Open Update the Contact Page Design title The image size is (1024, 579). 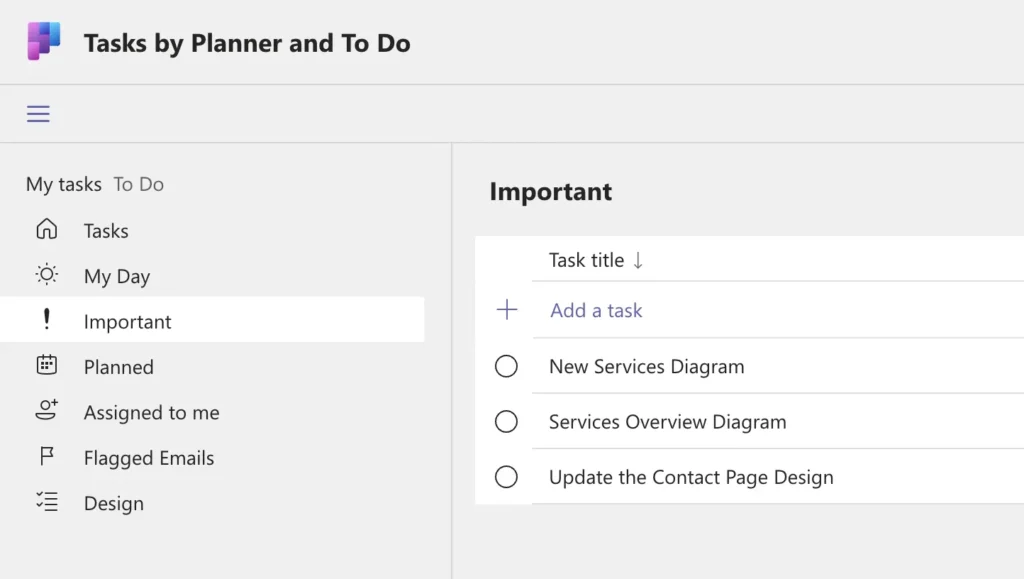pyautogui.click(x=691, y=478)
